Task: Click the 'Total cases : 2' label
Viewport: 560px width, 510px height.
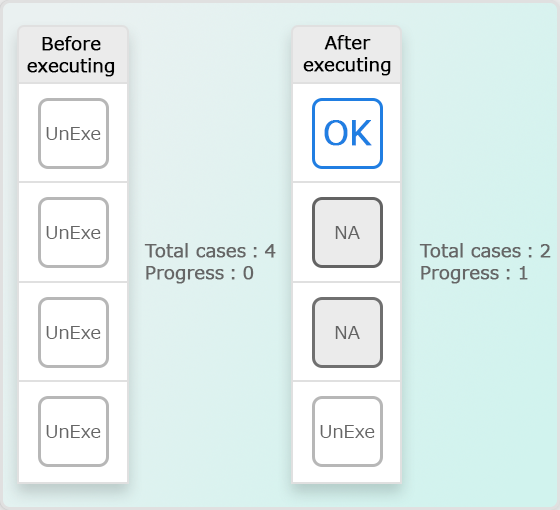Action: pos(485,251)
